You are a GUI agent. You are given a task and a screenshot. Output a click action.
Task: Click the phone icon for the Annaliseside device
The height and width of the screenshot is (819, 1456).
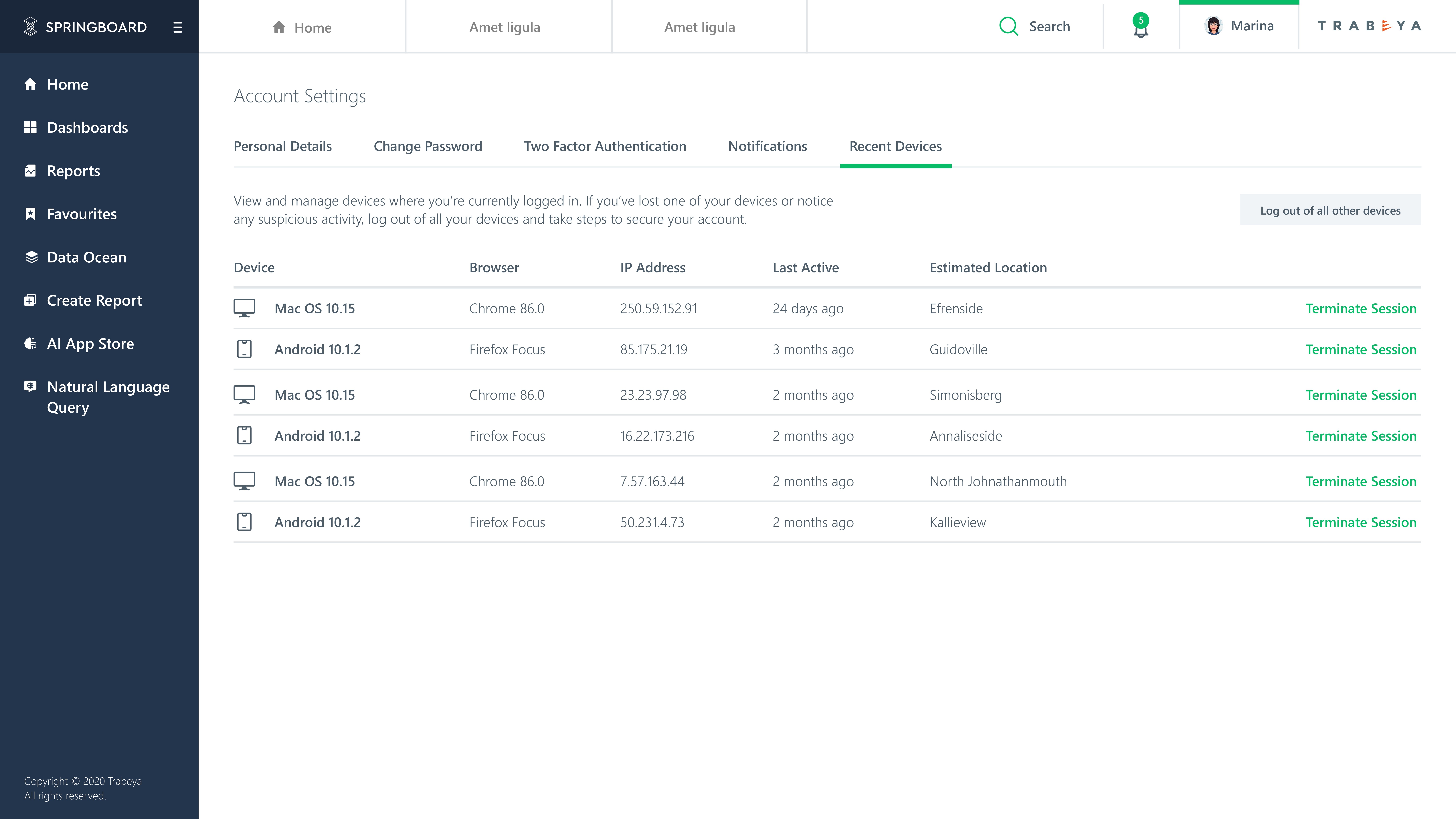[x=244, y=435]
